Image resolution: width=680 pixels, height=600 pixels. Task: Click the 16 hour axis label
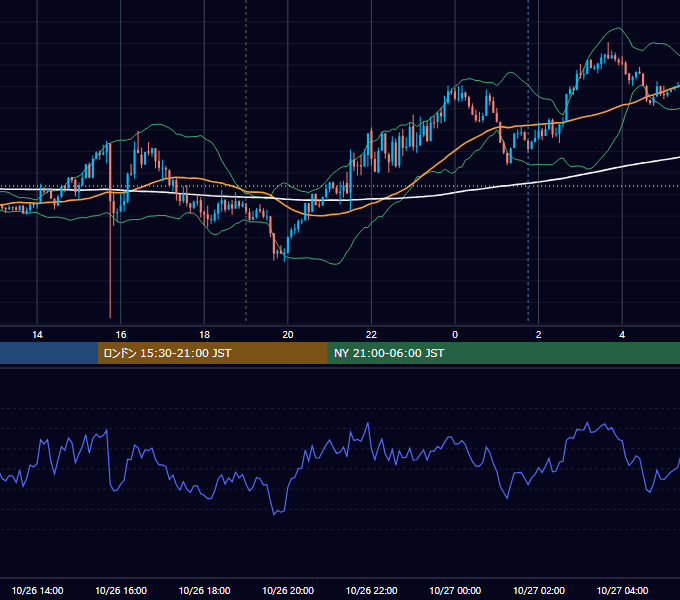[x=121, y=335]
